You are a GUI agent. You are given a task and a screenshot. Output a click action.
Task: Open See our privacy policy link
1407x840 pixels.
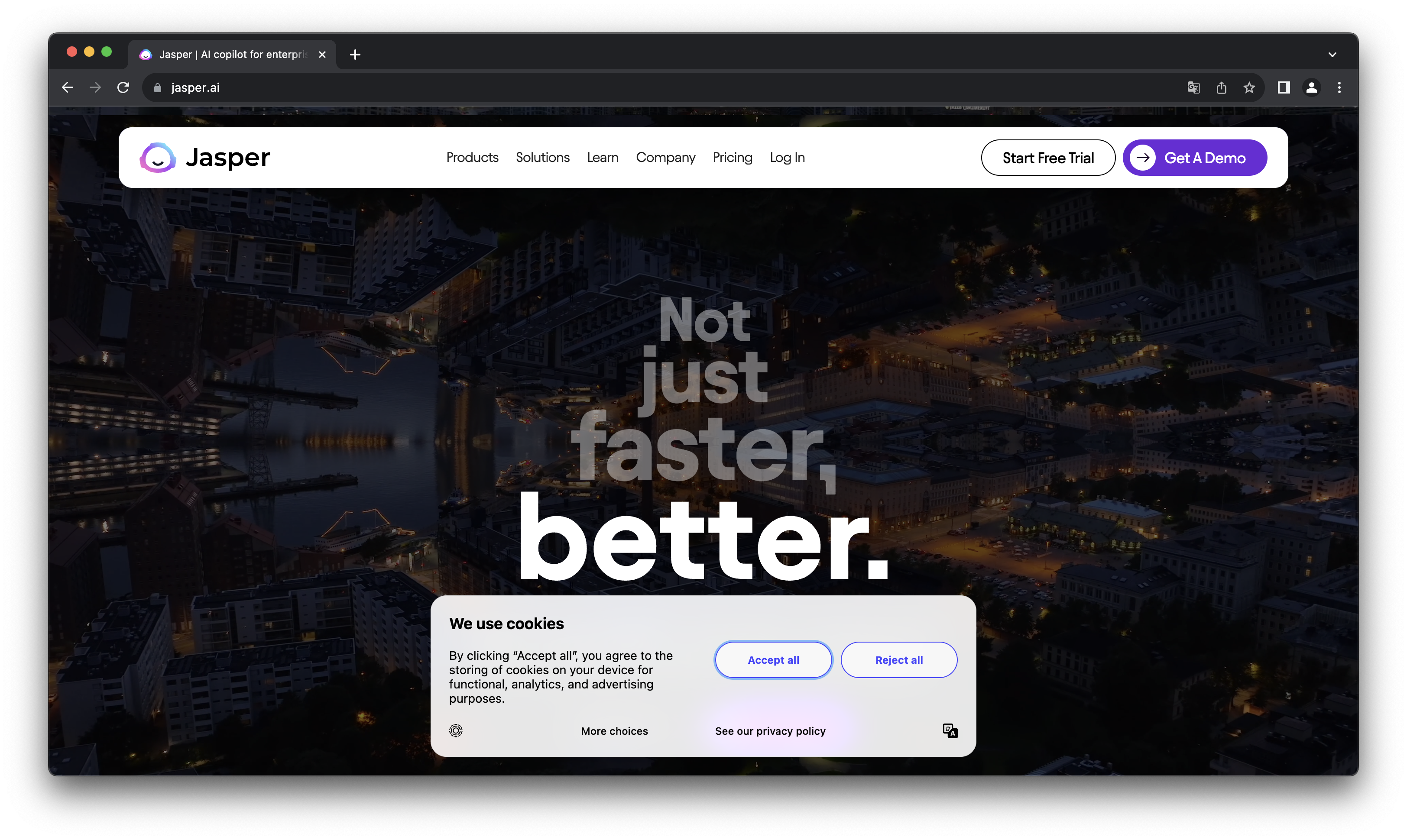770,731
